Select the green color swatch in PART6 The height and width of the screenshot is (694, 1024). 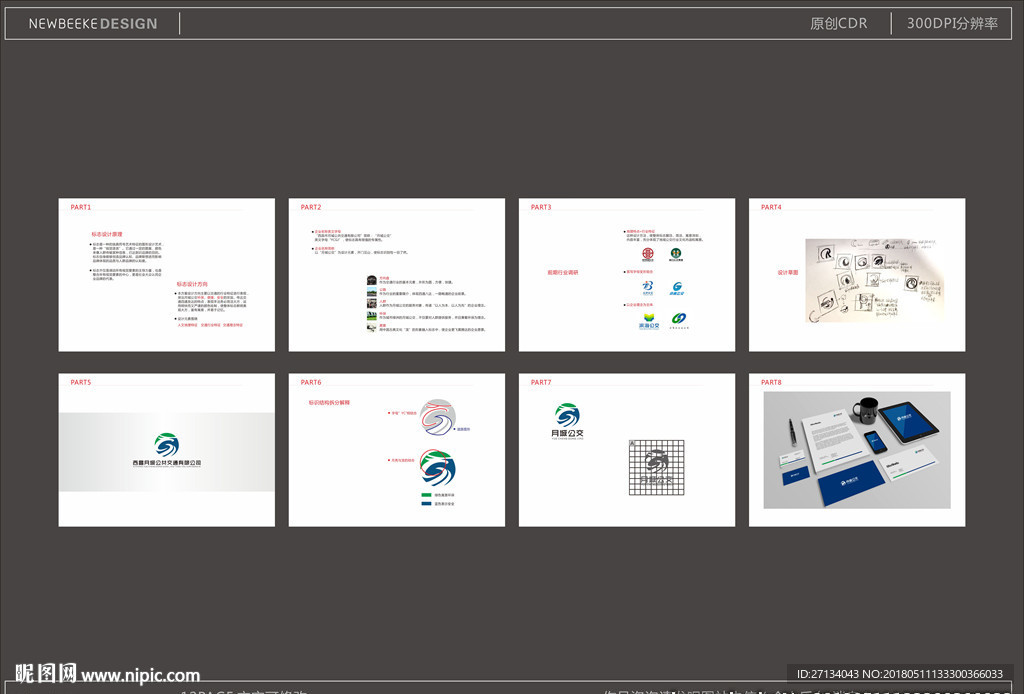tap(426, 496)
